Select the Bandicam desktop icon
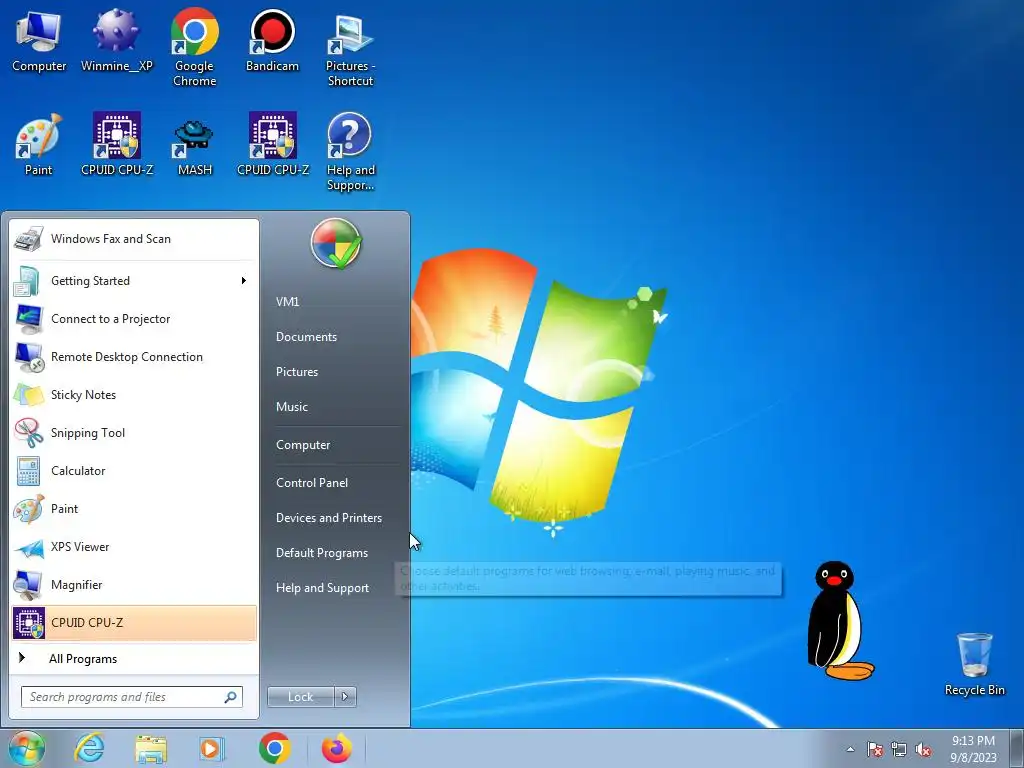The image size is (1024, 768). point(272,42)
